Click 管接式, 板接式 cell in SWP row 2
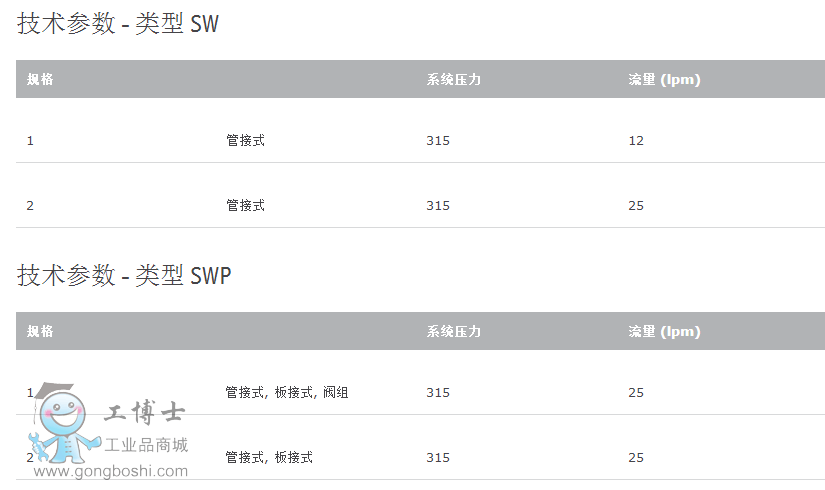Screen dimensions: 825x490 (269, 457)
